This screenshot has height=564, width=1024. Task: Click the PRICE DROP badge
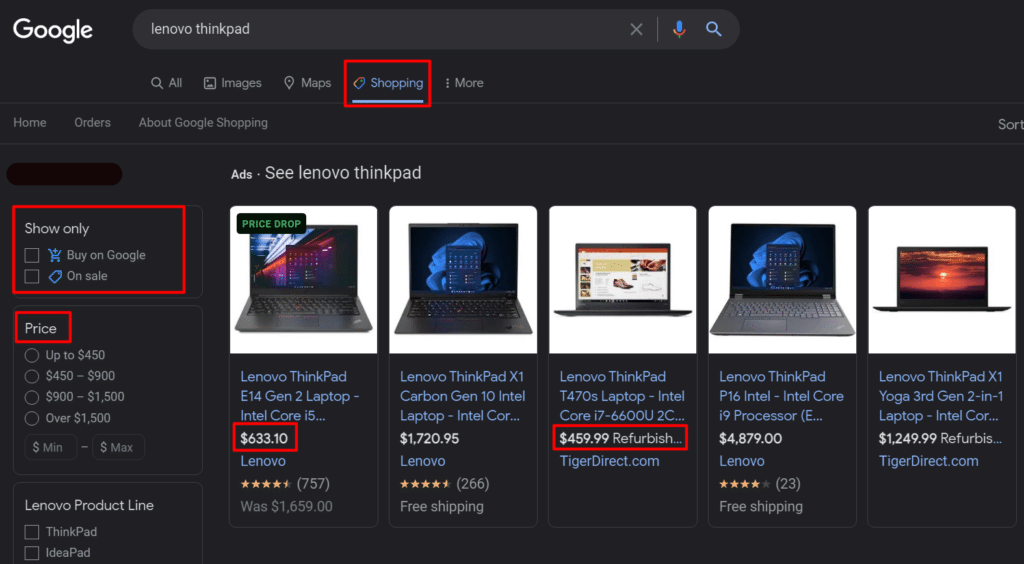(x=271, y=224)
